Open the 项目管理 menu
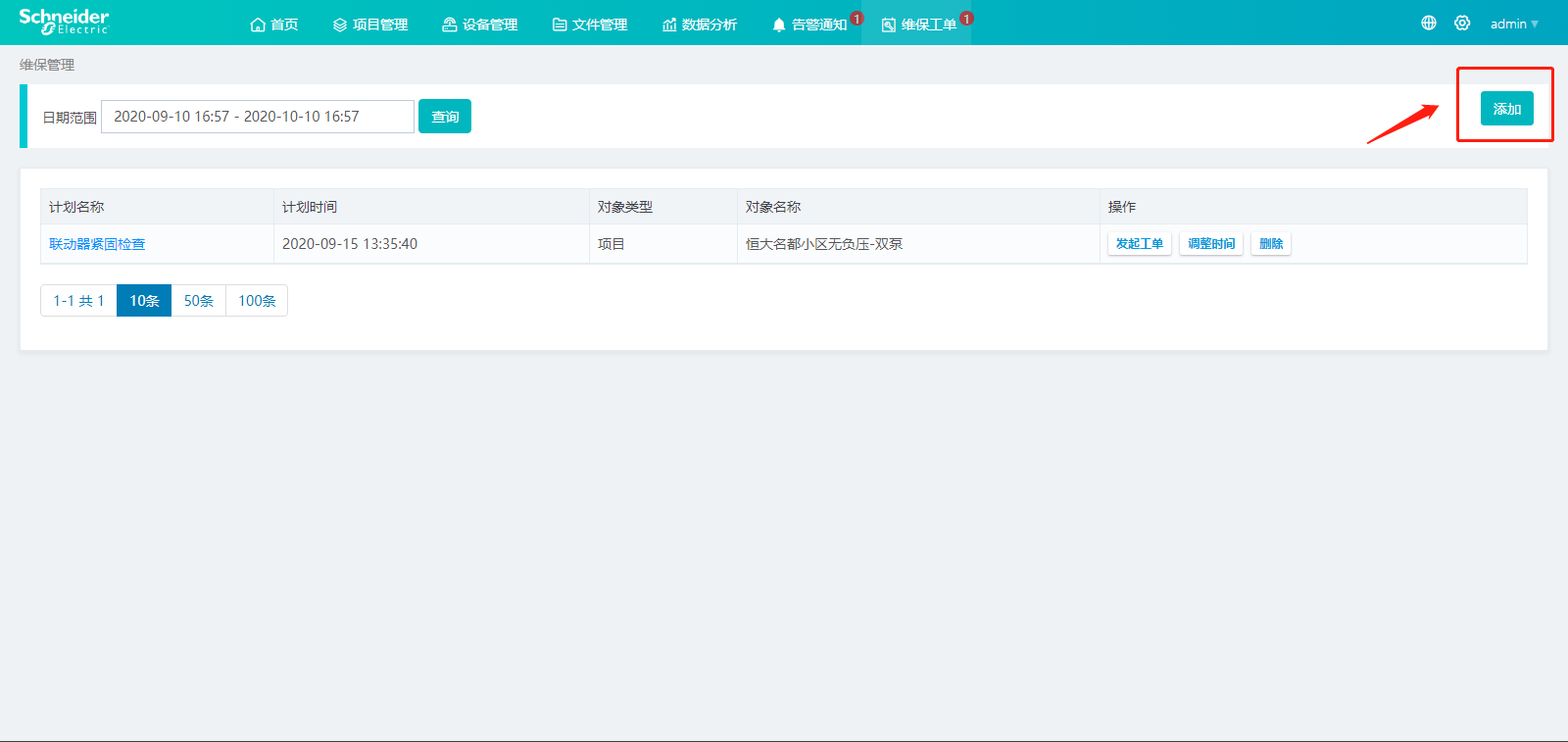Screen dimensions: 1568x742 click(370, 25)
